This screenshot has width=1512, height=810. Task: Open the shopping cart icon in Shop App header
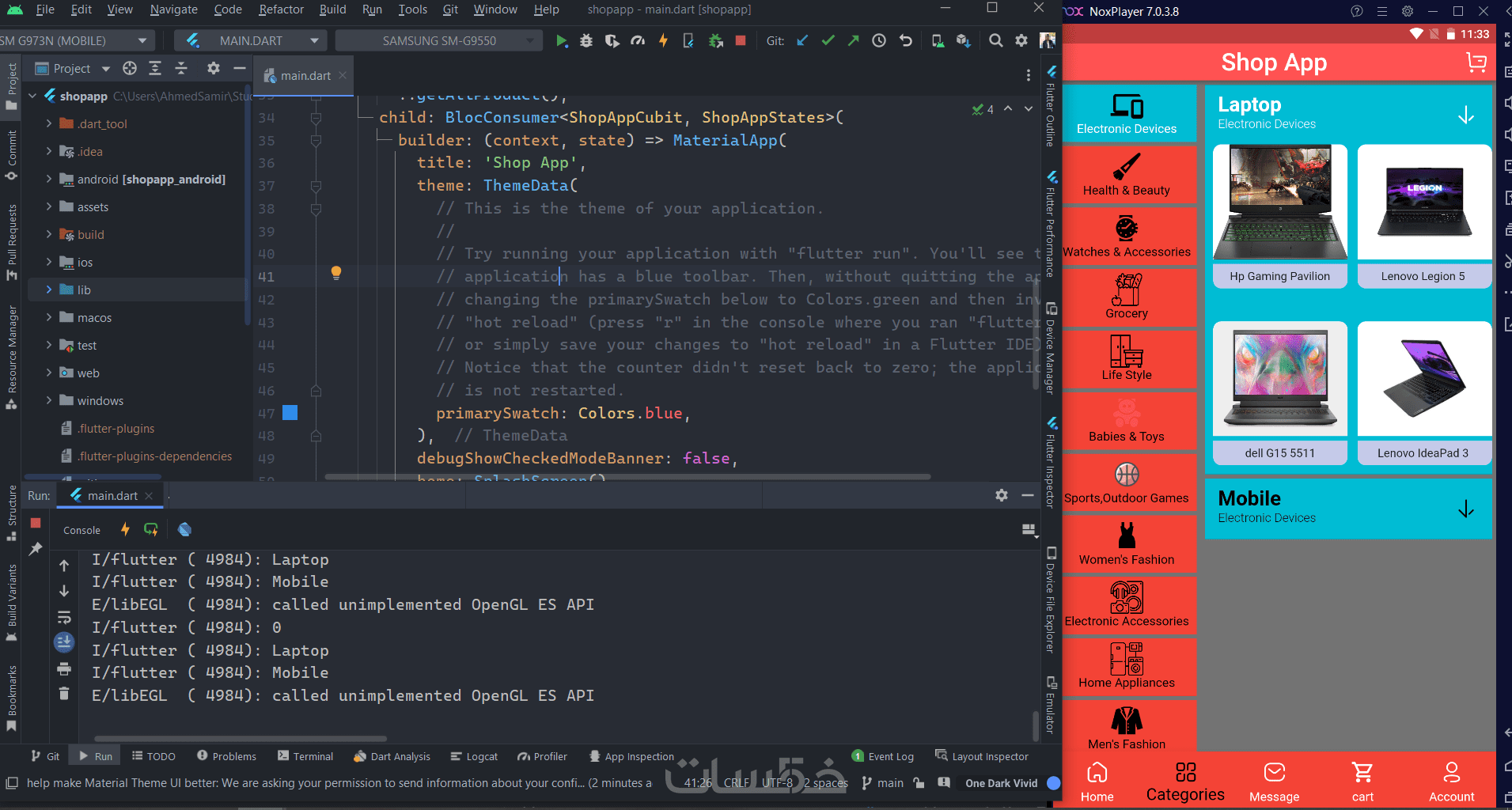pyautogui.click(x=1476, y=62)
